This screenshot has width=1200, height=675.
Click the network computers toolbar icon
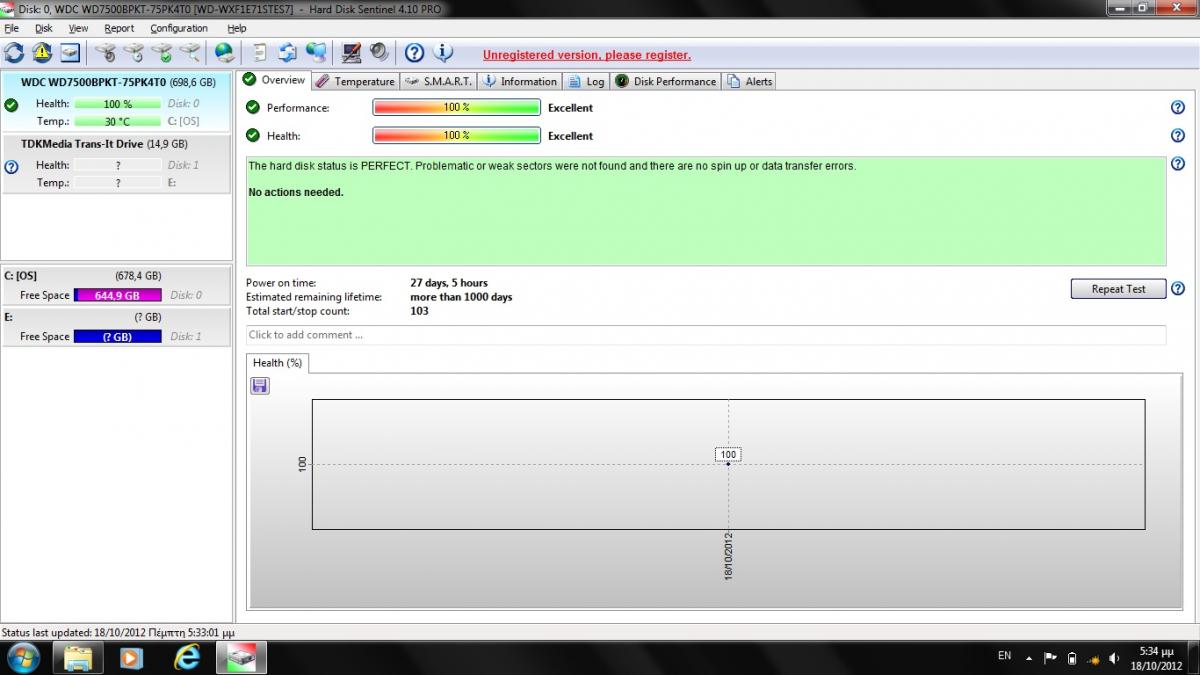pyautogui.click(x=316, y=52)
